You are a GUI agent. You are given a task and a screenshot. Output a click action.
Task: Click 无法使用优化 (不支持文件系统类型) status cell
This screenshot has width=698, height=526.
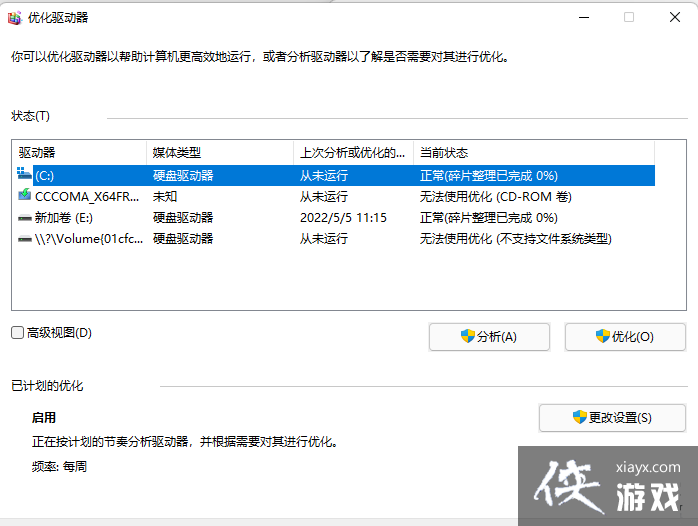click(515, 239)
